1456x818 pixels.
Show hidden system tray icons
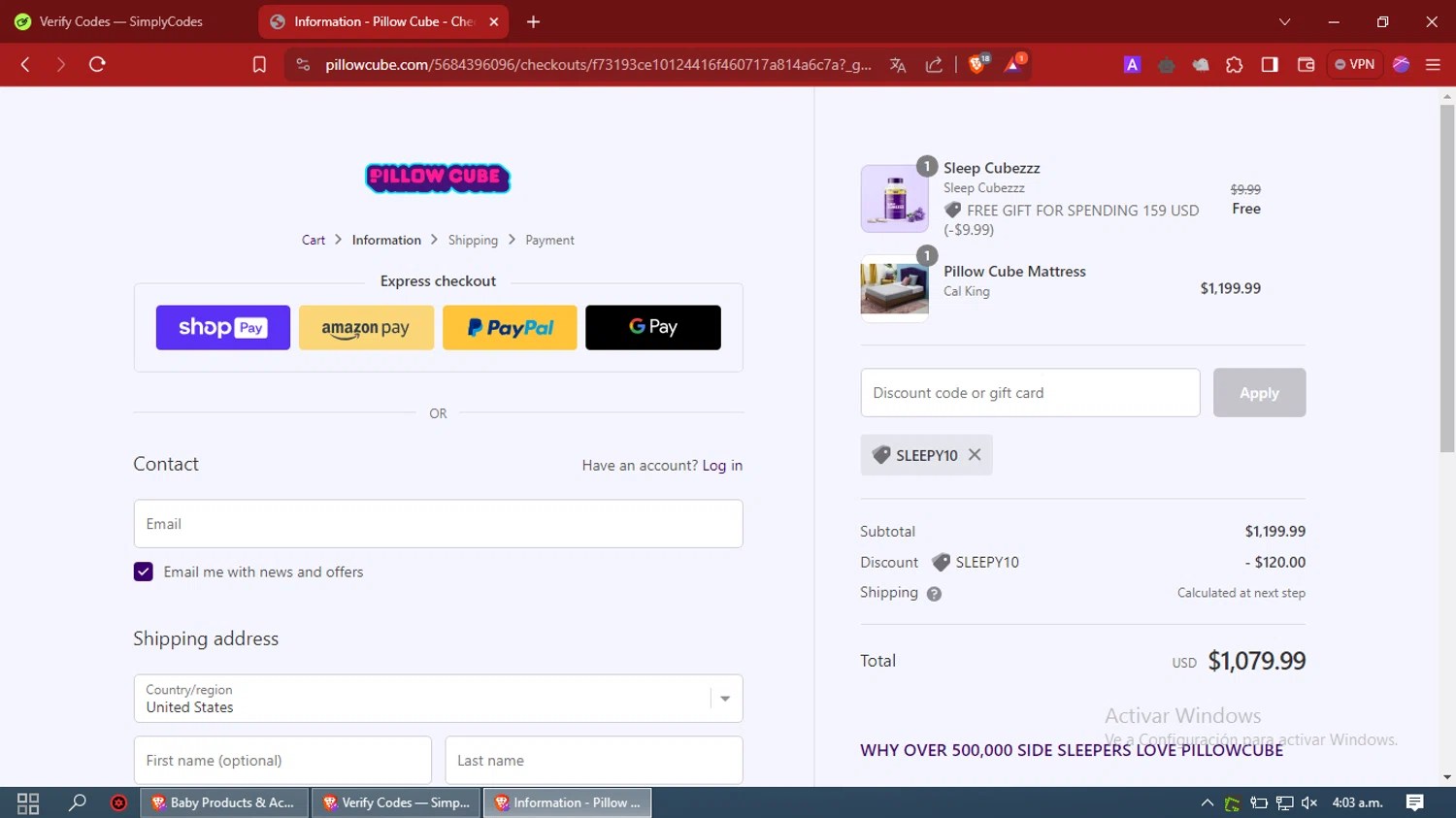tap(1207, 802)
